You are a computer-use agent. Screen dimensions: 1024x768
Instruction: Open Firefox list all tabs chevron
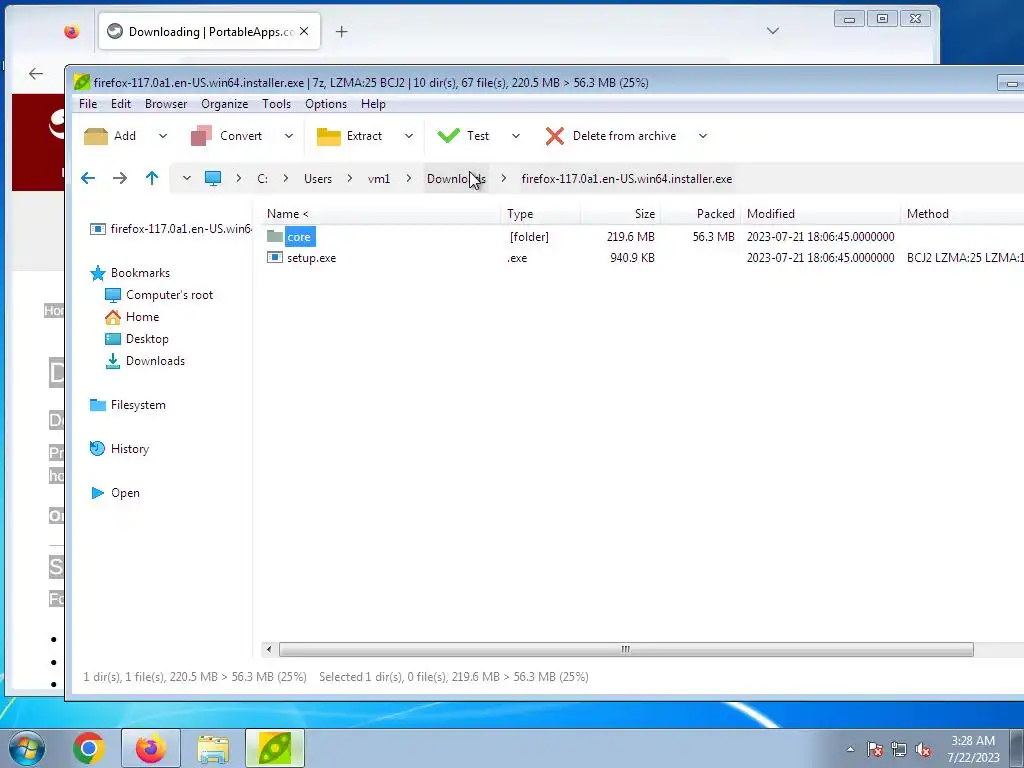(773, 31)
